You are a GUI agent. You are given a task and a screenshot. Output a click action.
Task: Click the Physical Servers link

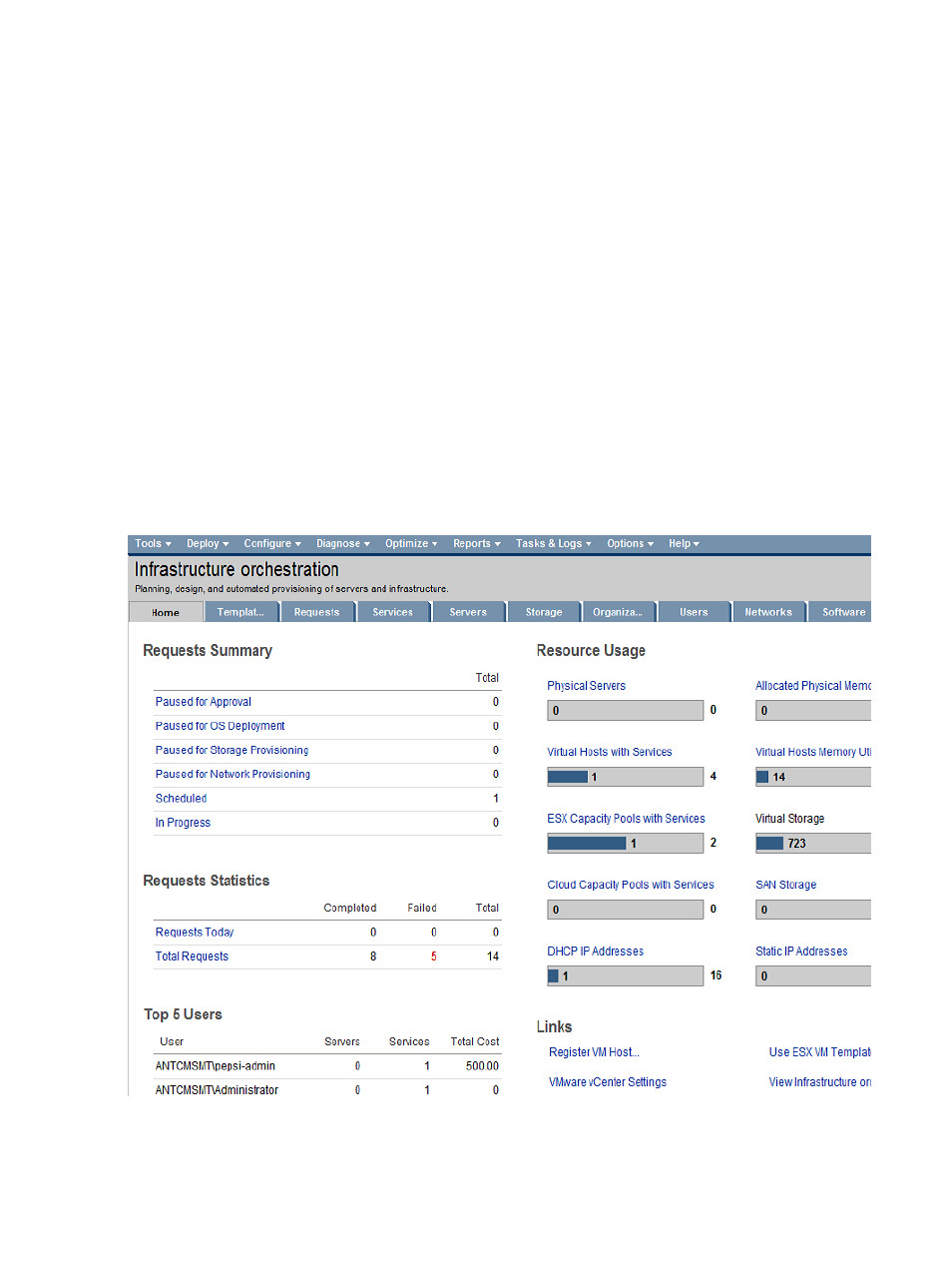point(587,686)
